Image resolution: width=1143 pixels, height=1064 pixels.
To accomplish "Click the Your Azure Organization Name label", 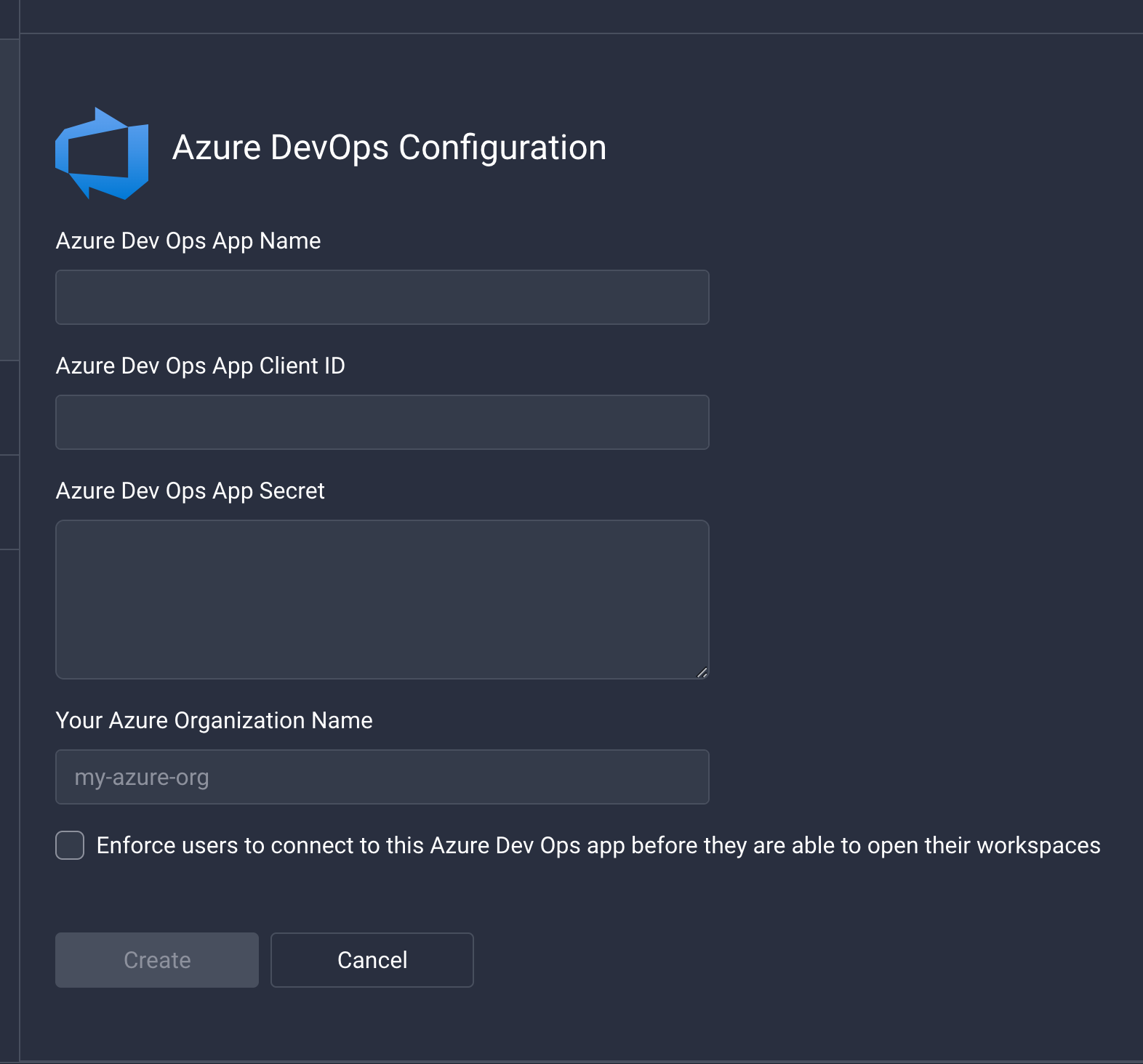I will (214, 720).
